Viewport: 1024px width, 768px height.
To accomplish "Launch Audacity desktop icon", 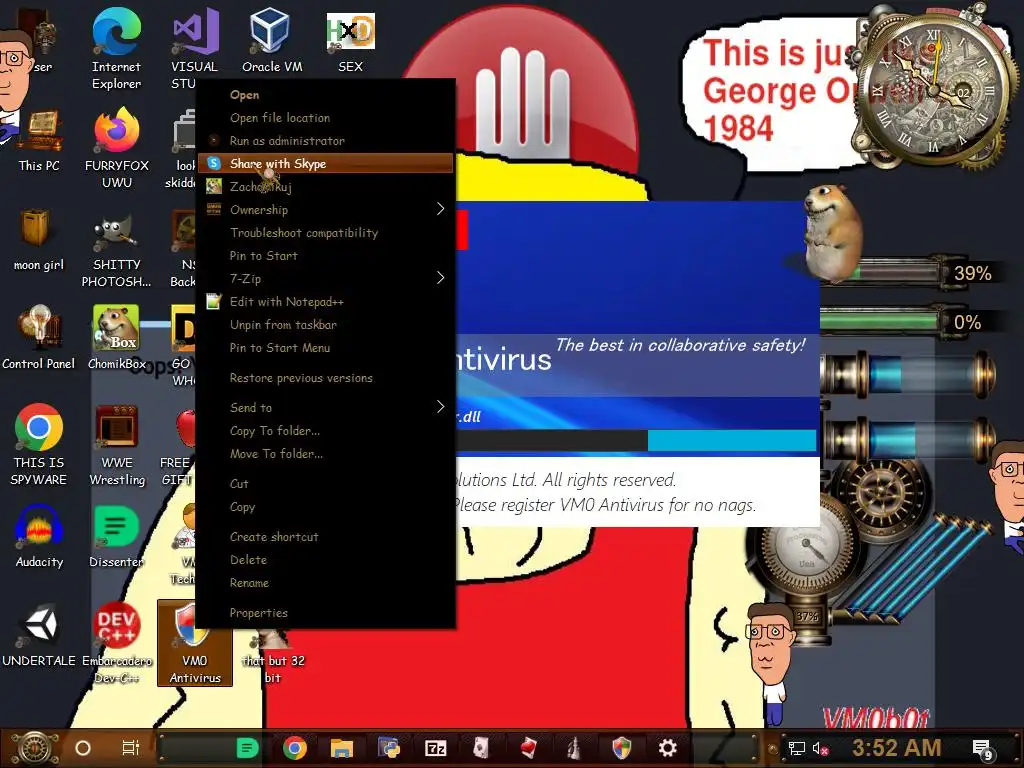I will tap(39, 537).
